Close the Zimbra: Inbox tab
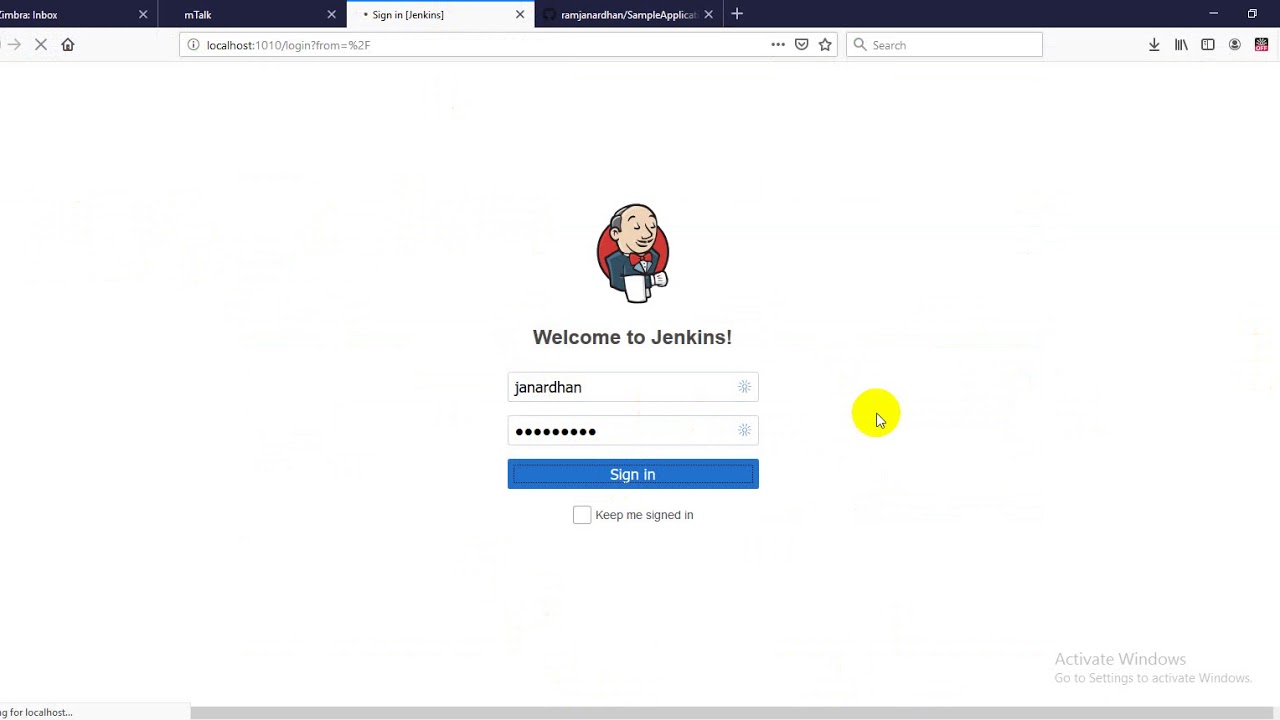This screenshot has width=1280, height=720. tap(143, 14)
